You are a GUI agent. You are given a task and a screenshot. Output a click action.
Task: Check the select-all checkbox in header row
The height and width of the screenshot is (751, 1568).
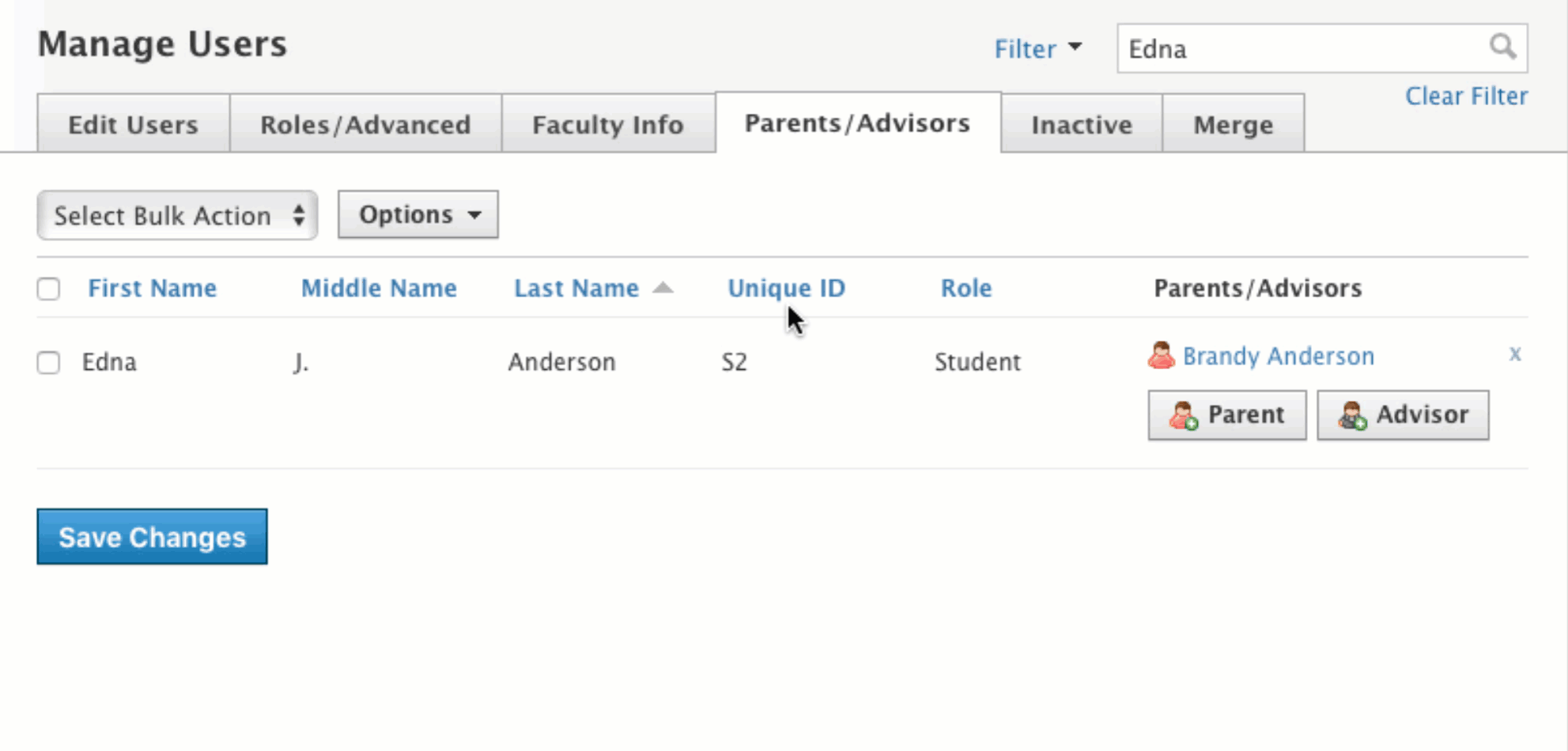(x=48, y=289)
